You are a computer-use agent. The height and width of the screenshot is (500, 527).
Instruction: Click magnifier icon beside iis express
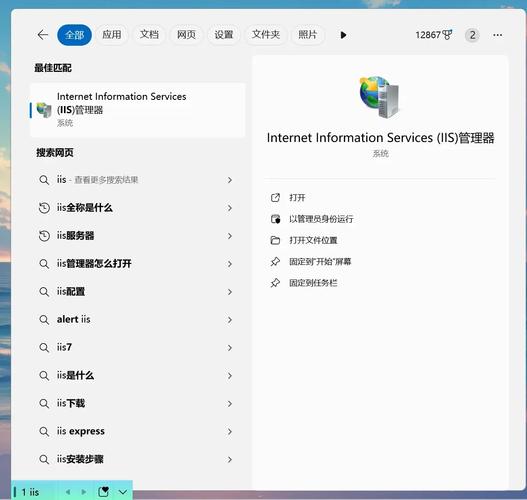point(44,431)
